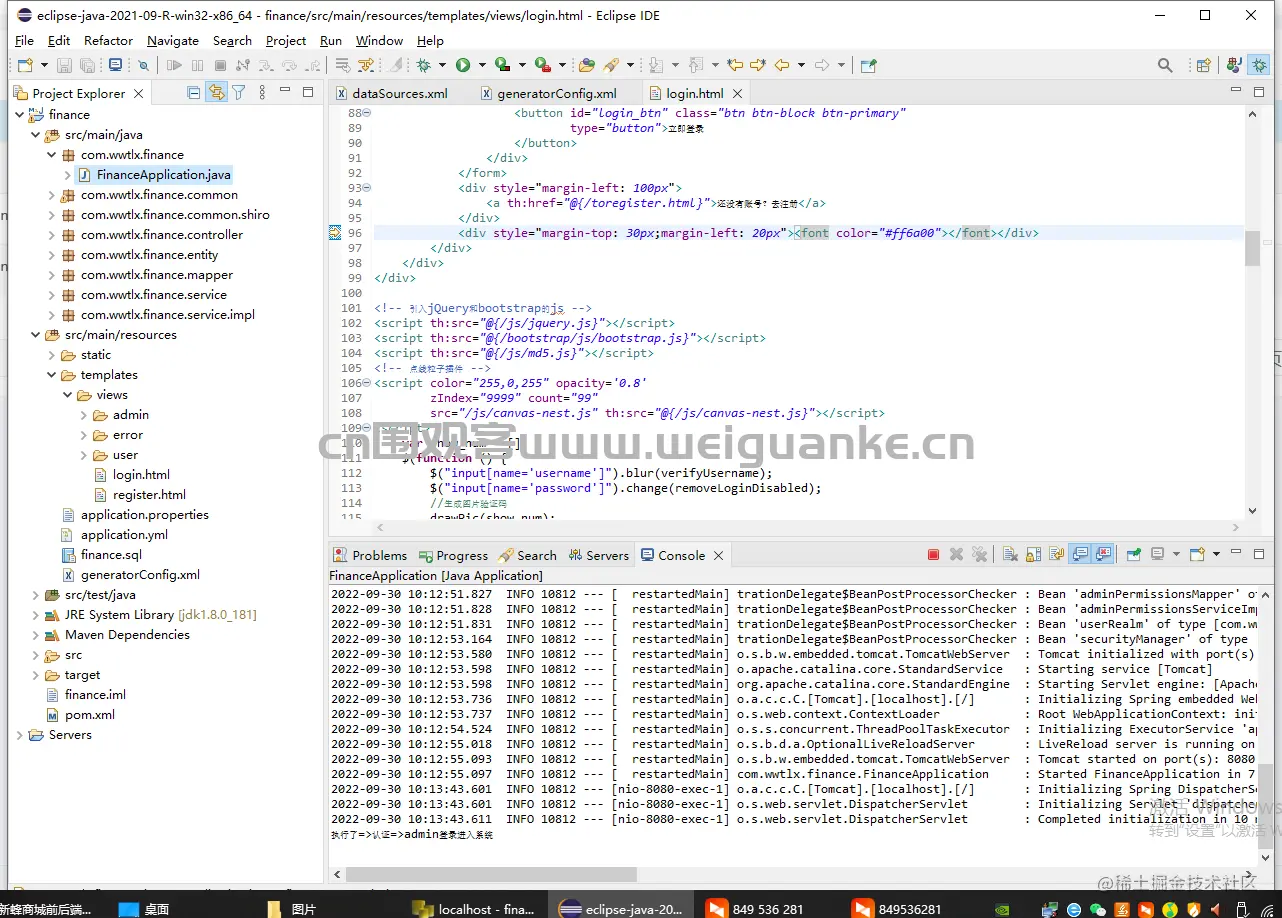Switch to the Servers view tab

click(x=598, y=555)
